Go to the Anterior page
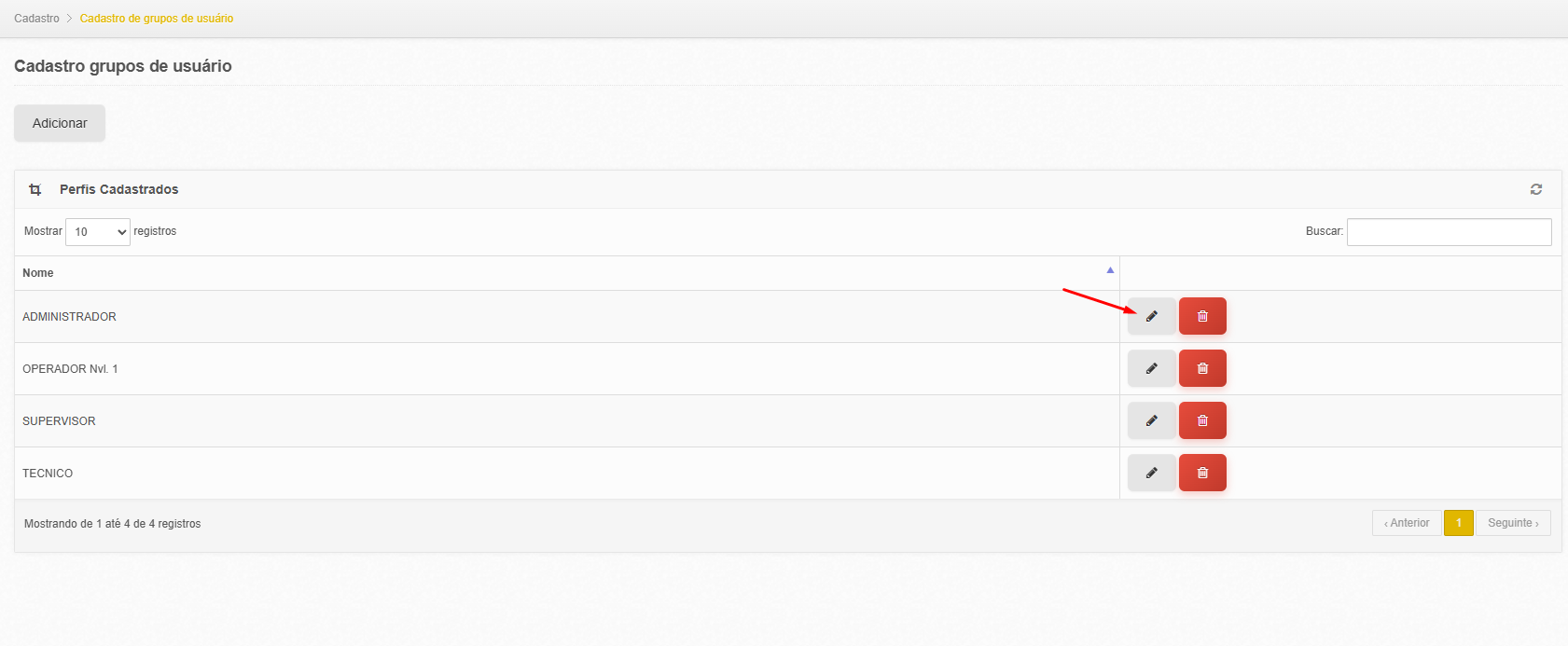This screenshot has height=646, width=1568. (1407, 523)
